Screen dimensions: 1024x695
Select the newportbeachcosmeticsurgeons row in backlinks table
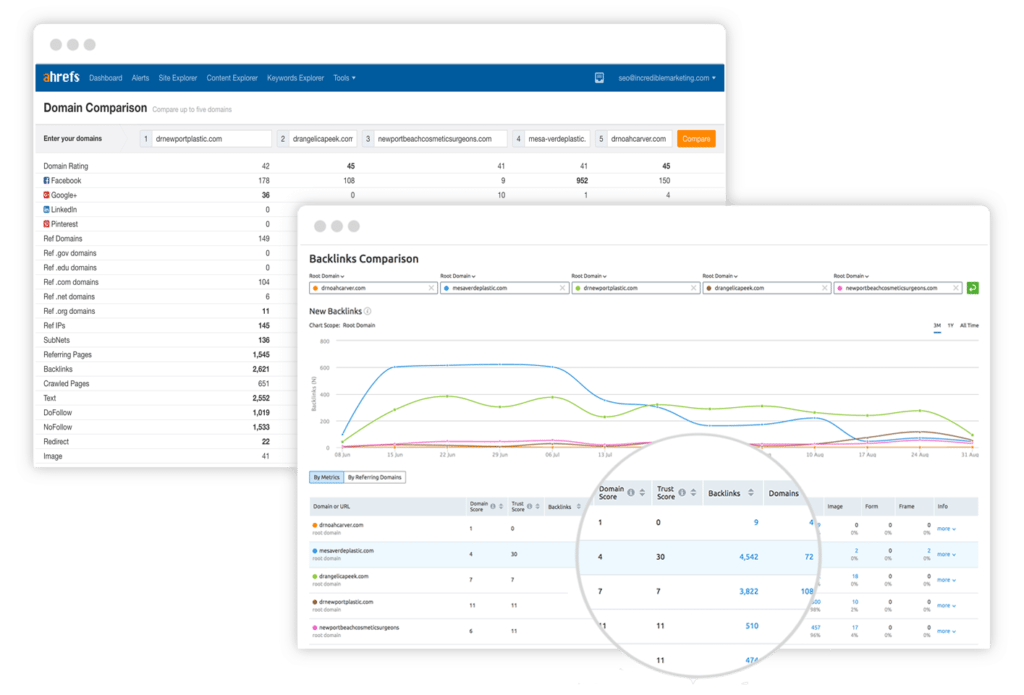tap(643, 631)
